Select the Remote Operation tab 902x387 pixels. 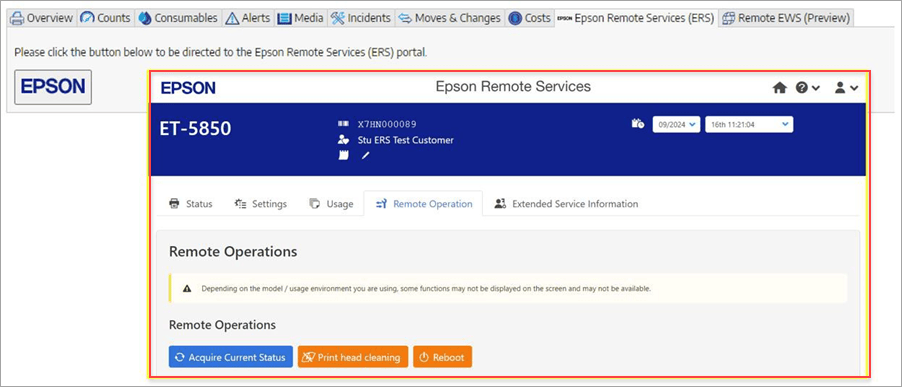click(423, 204)
